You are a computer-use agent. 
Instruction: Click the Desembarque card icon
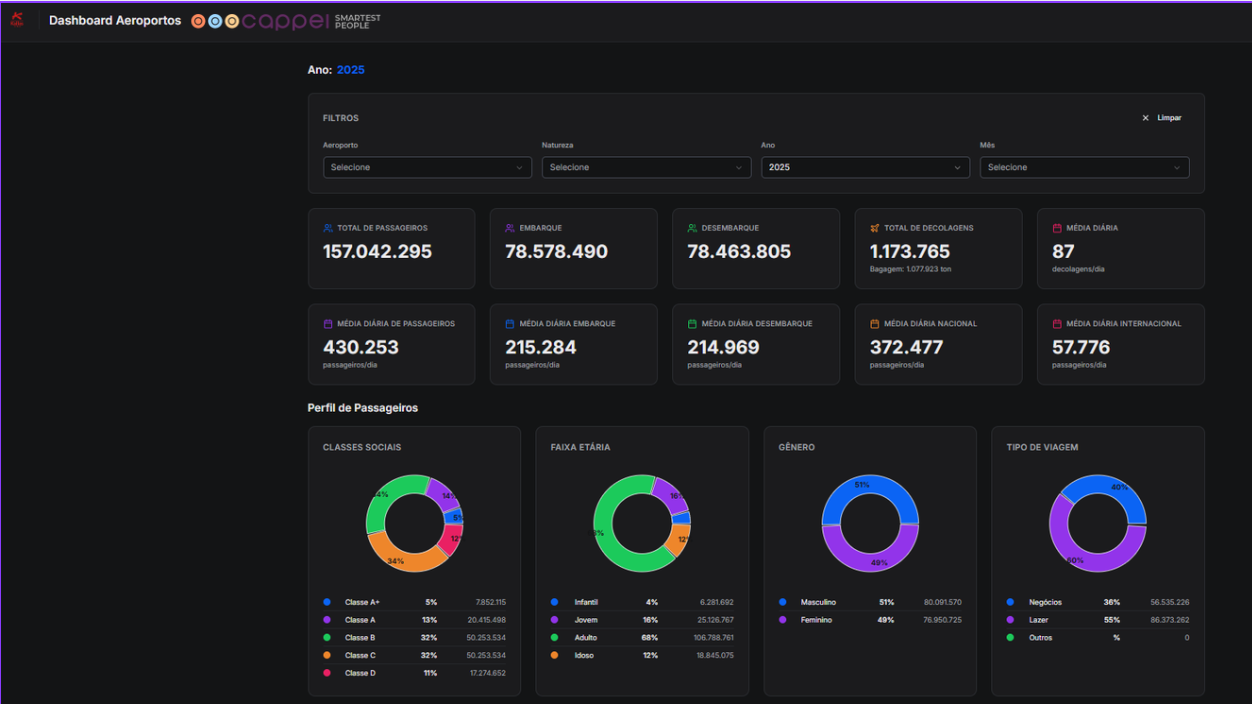692,228
